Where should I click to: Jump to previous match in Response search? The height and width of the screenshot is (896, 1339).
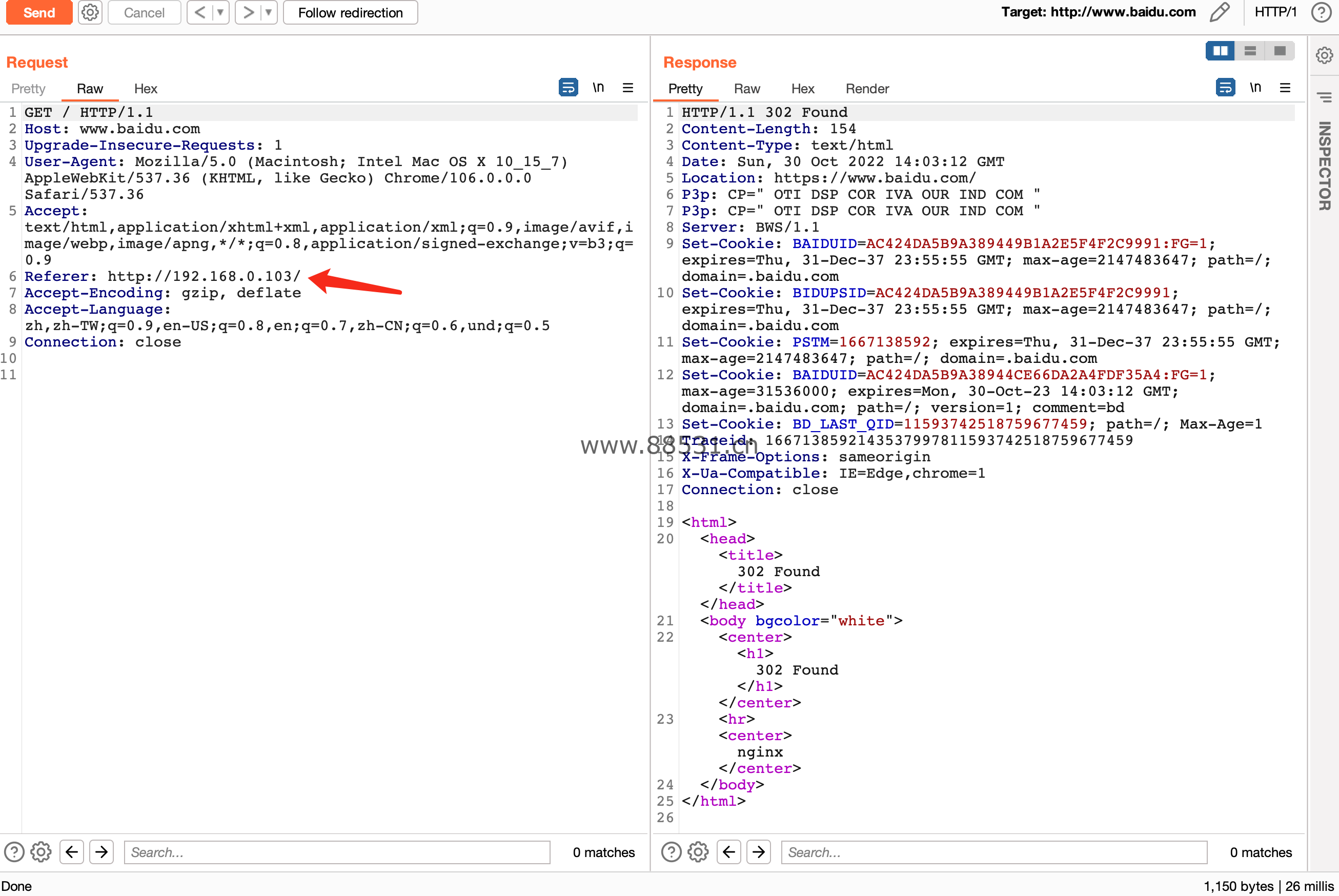click(728, 852)
